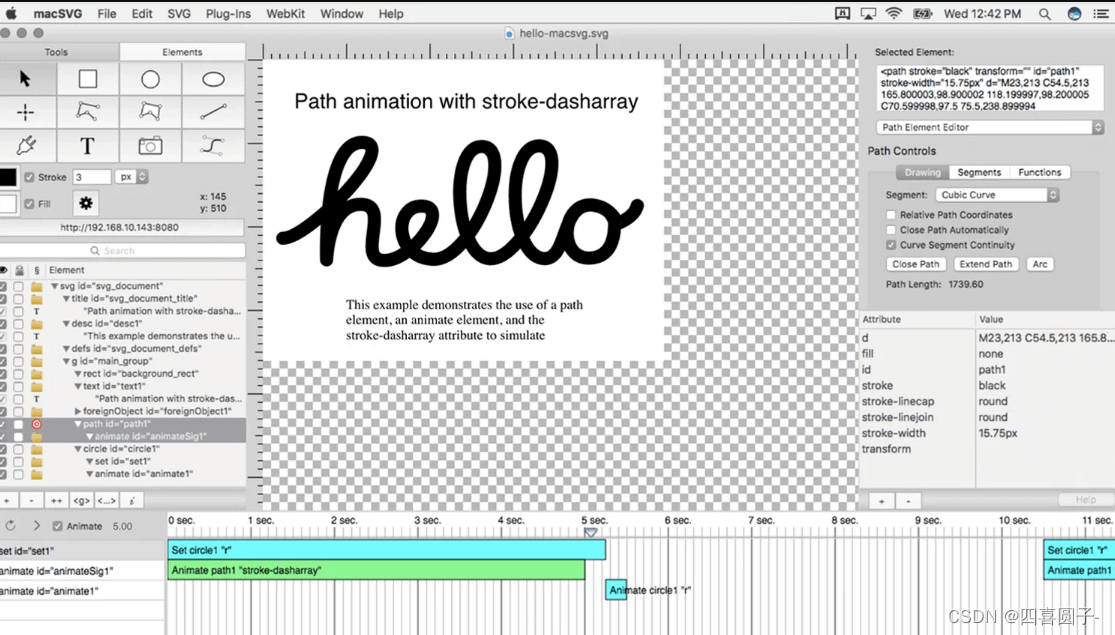Collapse the main_group tree item
Viewport: 1115px width, 635px height.
[66, 361]
